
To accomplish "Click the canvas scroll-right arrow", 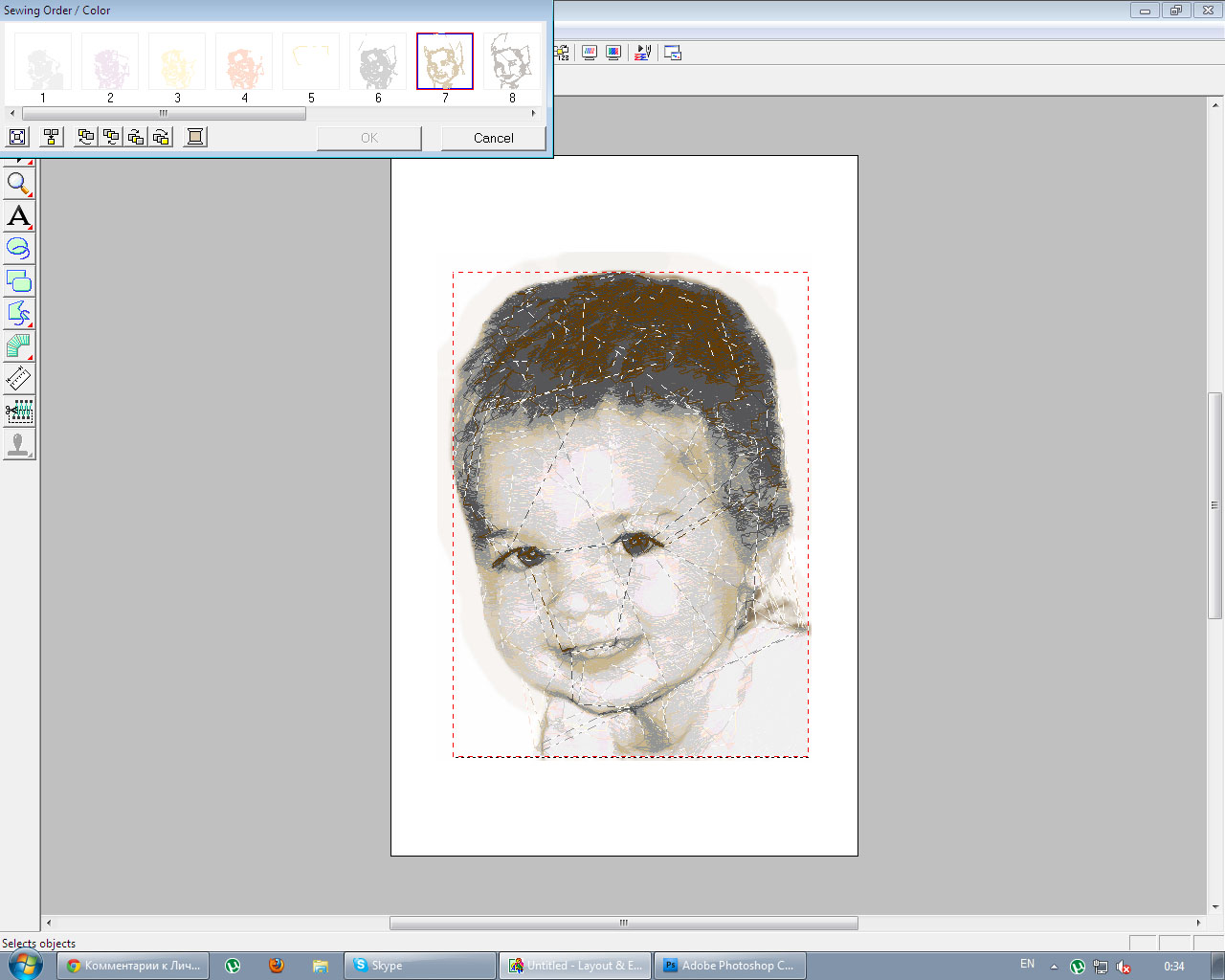I will click(1199, 924).
